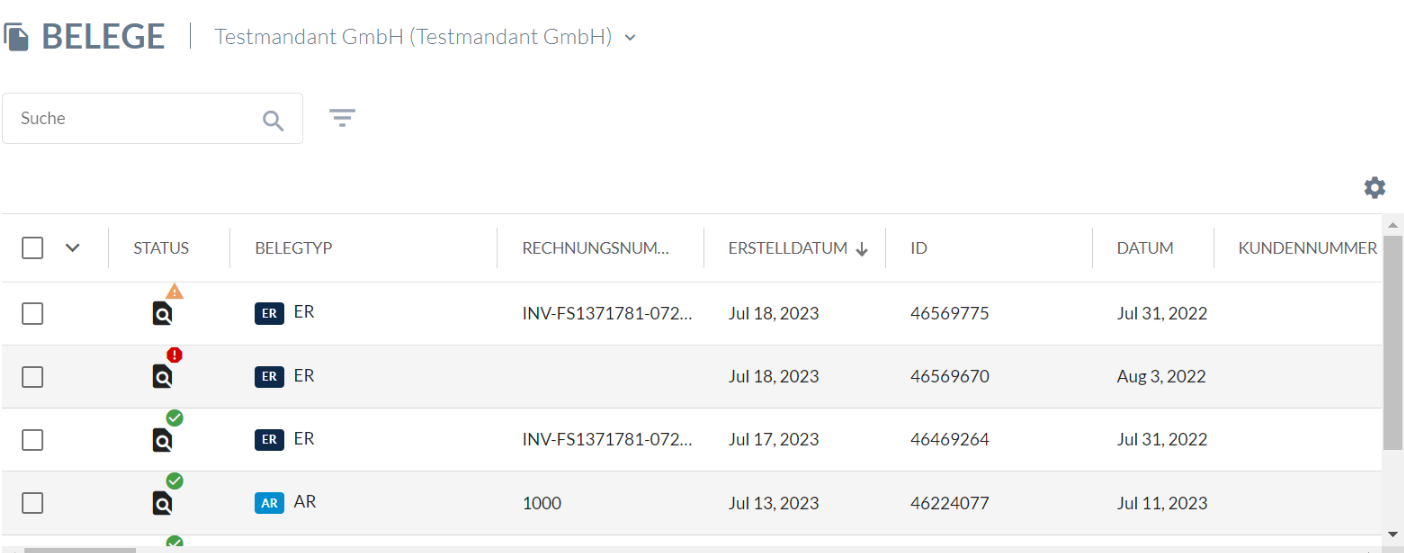Toggle the select-all checkbox in table header

pyautogui.click(x=32, y=248)
